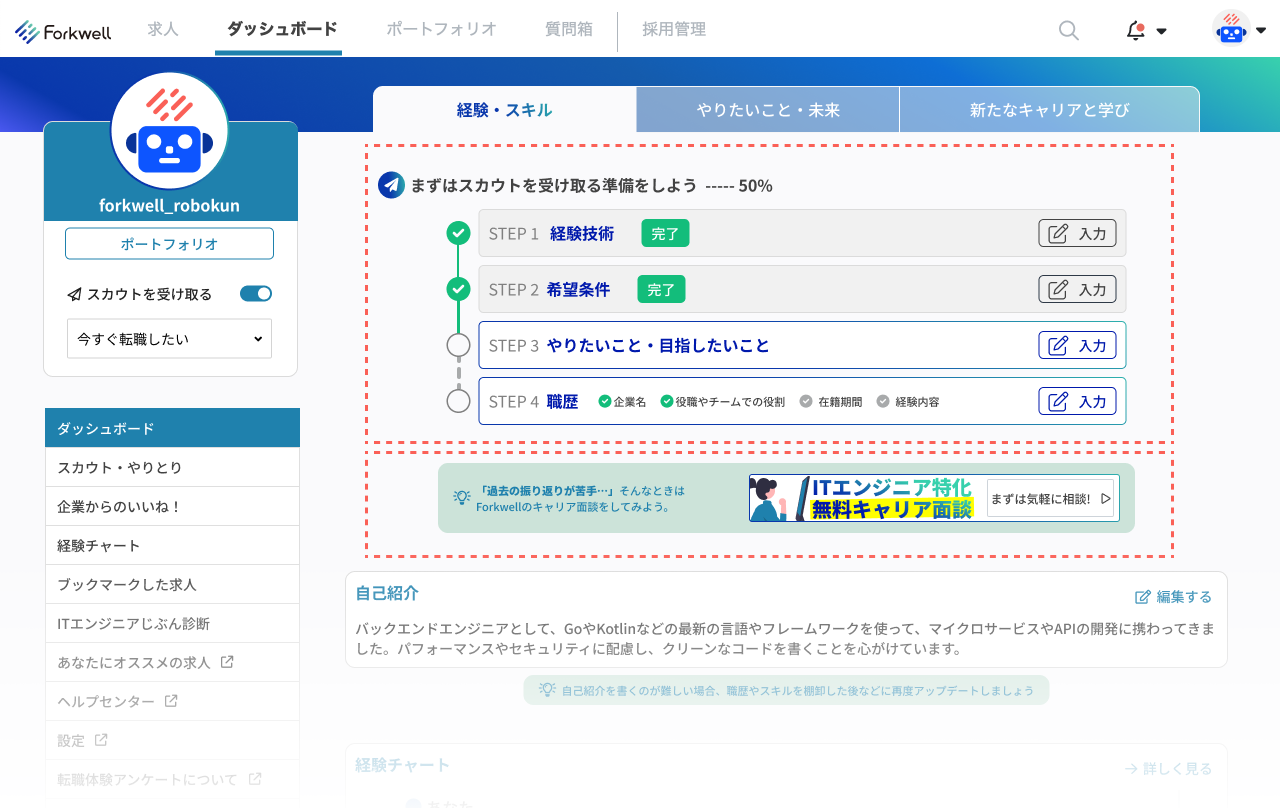Click the STEP 1 green check circle
This screenshot has height=808, width=1280.
[x=458, y=233]
